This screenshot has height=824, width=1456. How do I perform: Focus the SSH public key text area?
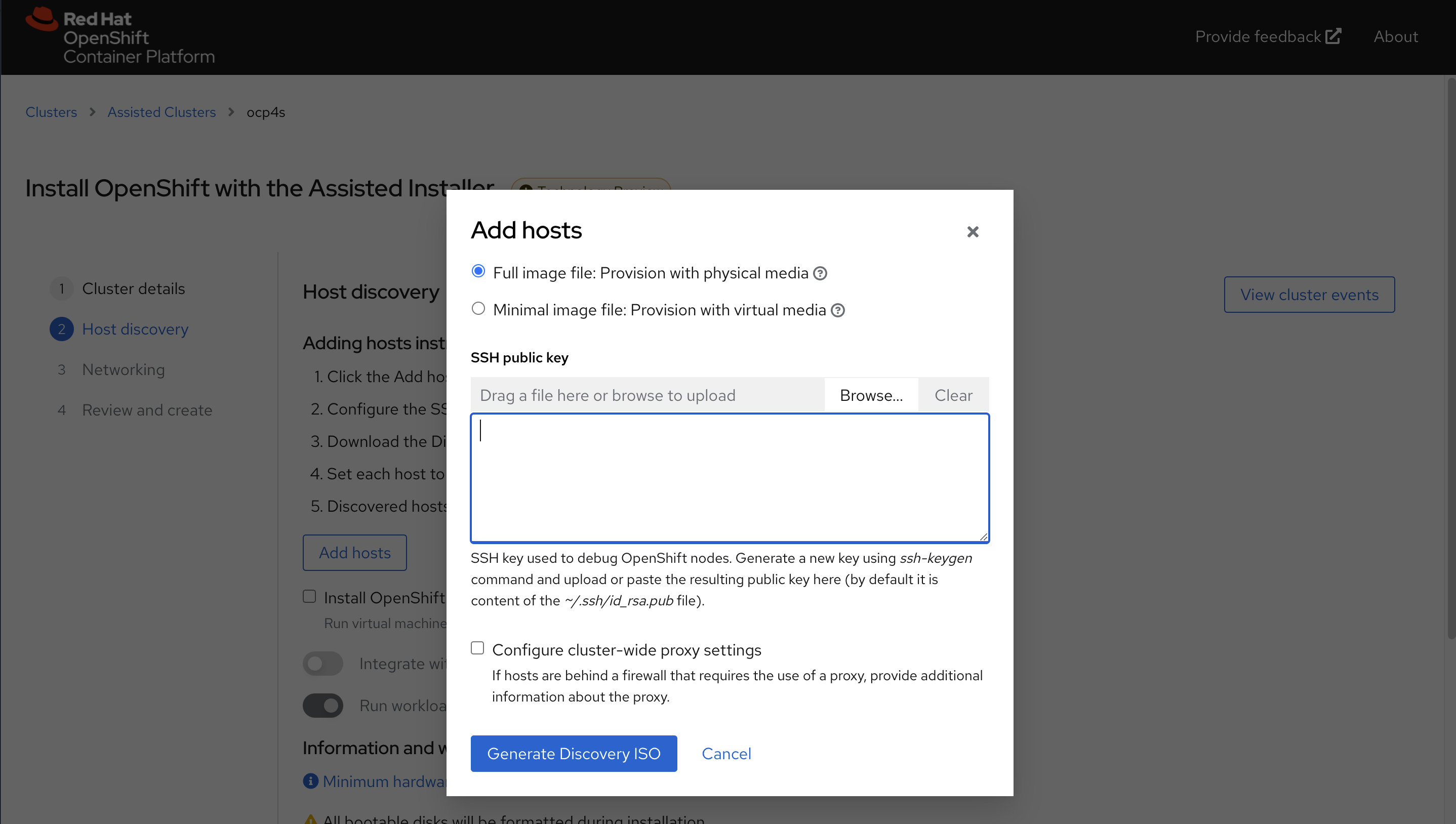730,478
